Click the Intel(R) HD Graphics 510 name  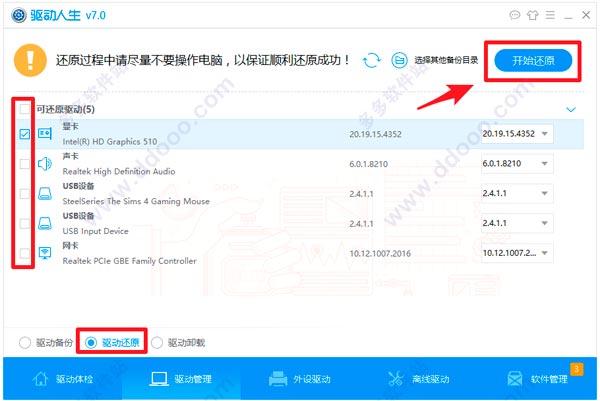point(110,142)
